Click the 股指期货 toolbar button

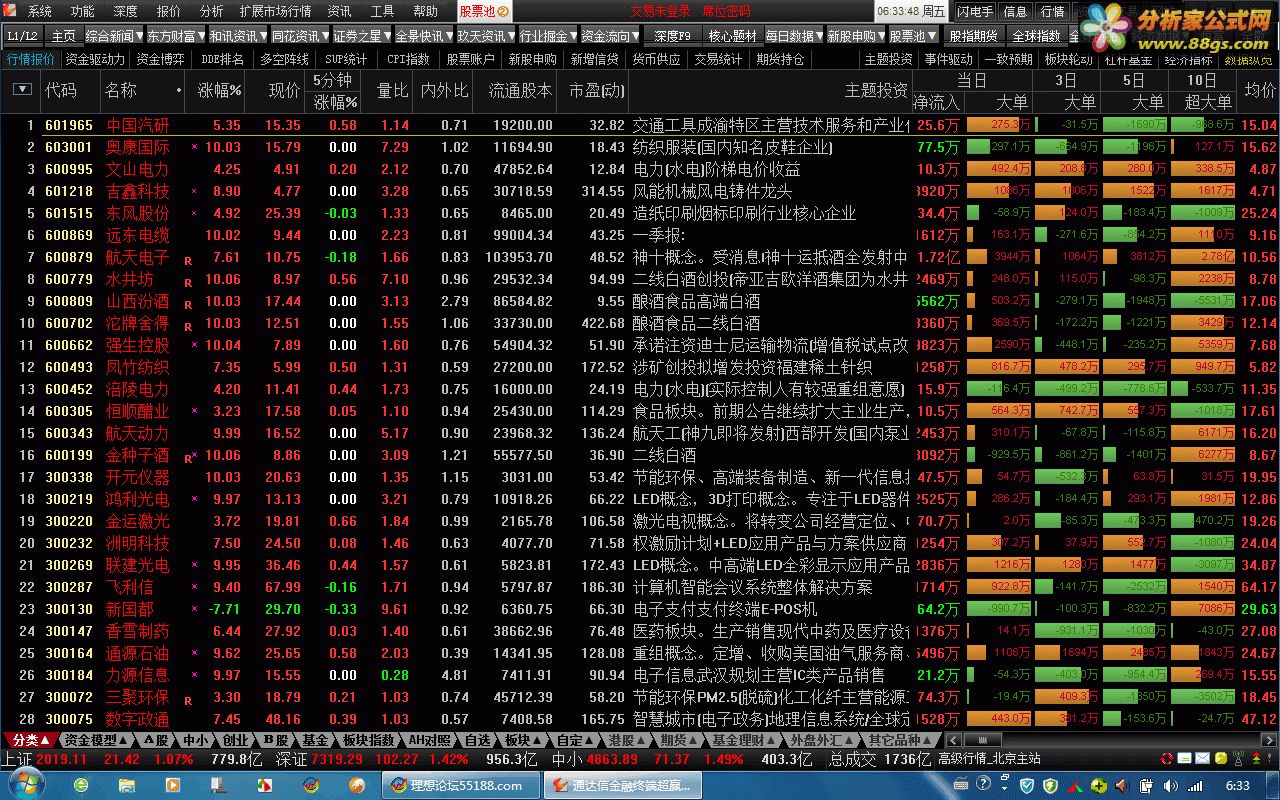973,36
